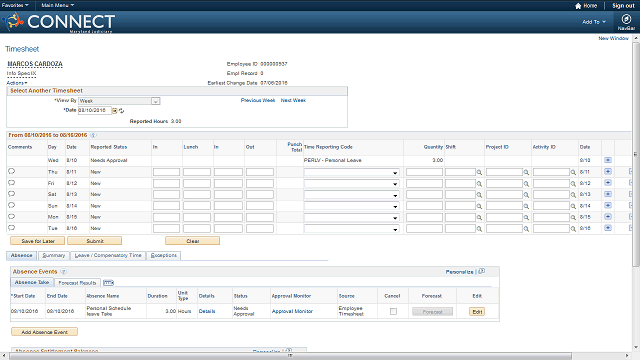Add comment for Tue 8/16 row
Viewport: 640px width, 360px height.
(x=11, y=228)
